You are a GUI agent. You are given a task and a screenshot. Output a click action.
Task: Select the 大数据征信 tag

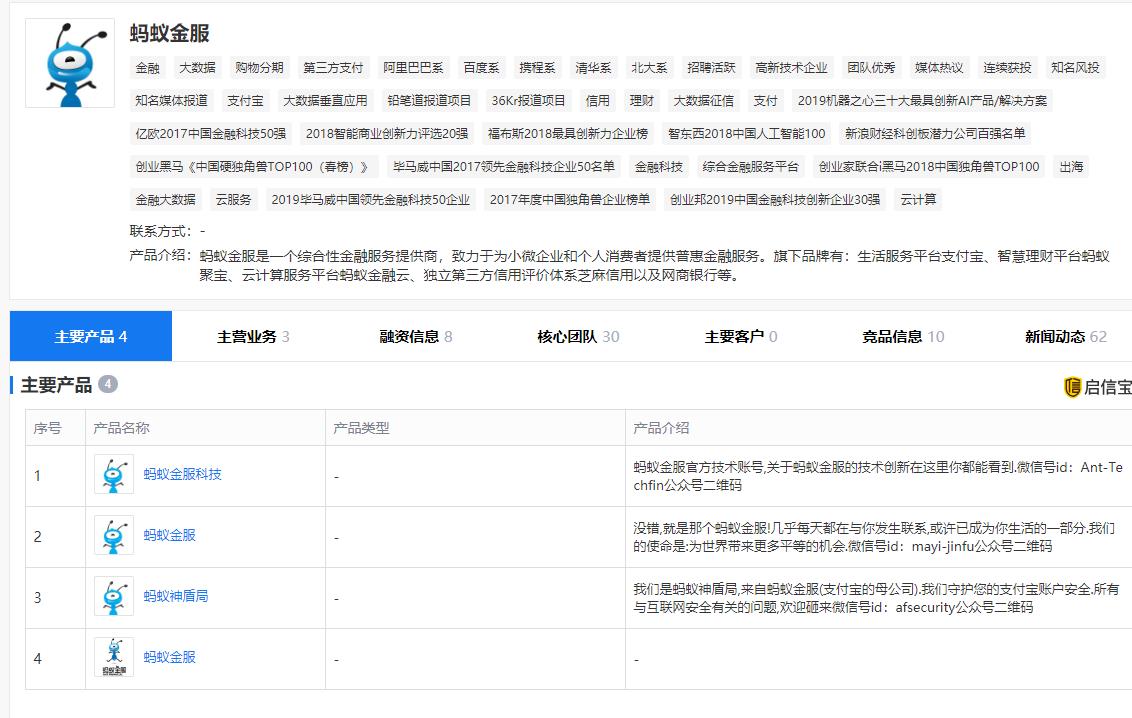click(x=704, y=101)
